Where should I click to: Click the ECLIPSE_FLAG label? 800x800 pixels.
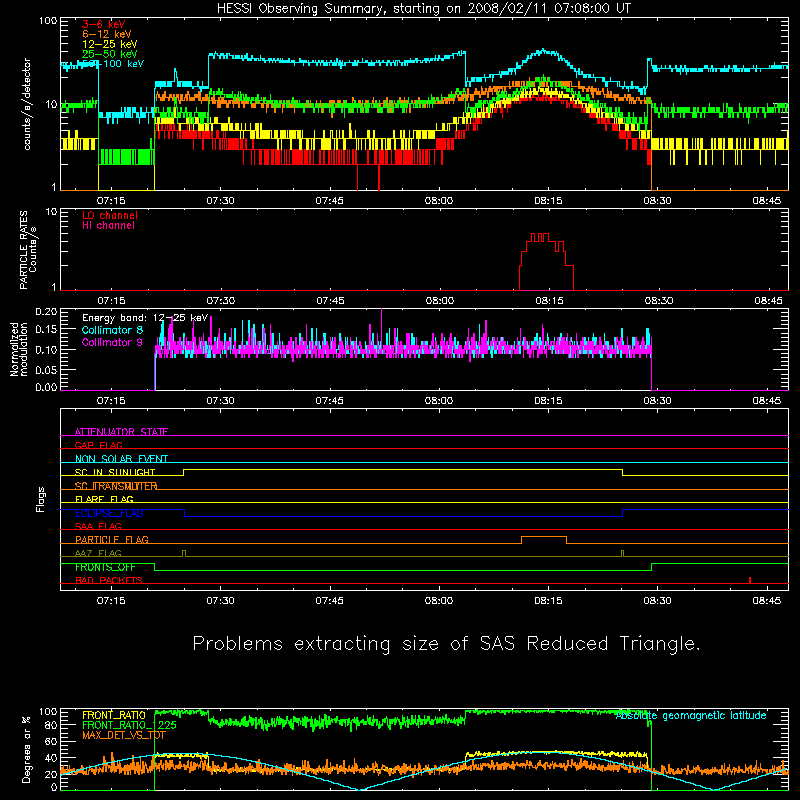click(x=109, y=513)
